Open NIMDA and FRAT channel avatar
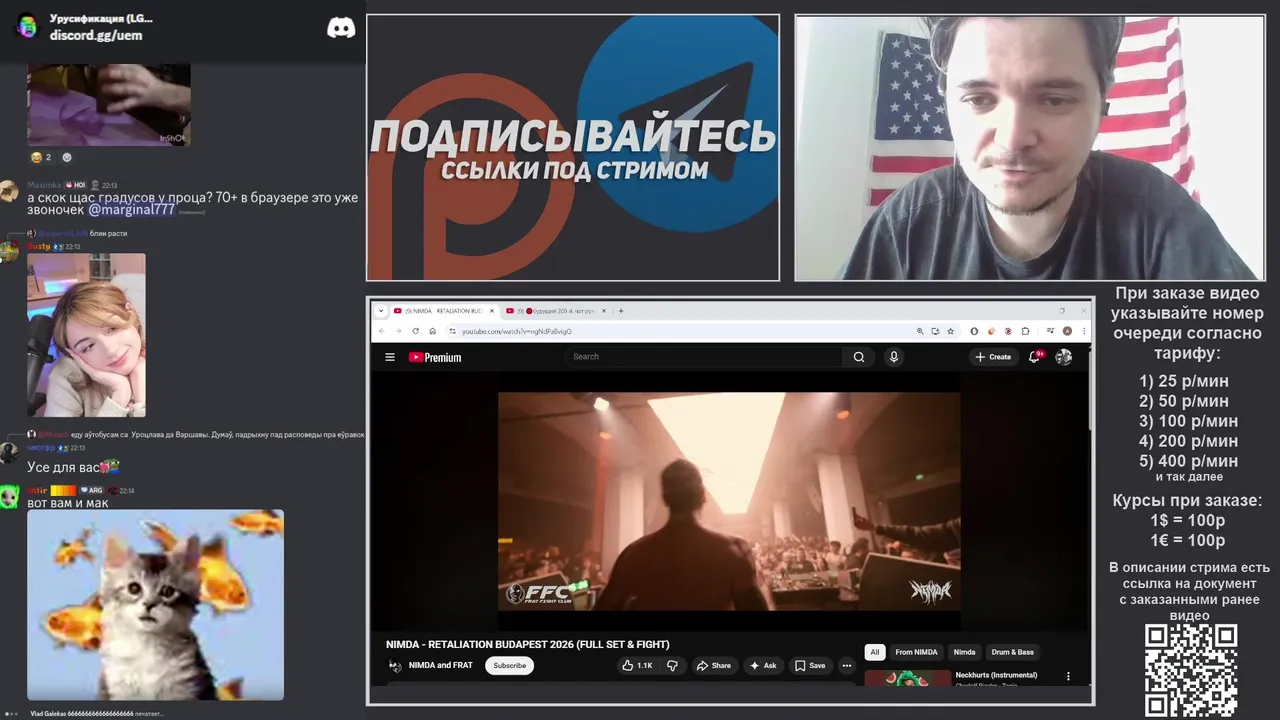Image resolution: width=1280 pixels, height=720 pixels. click(395, 666)
